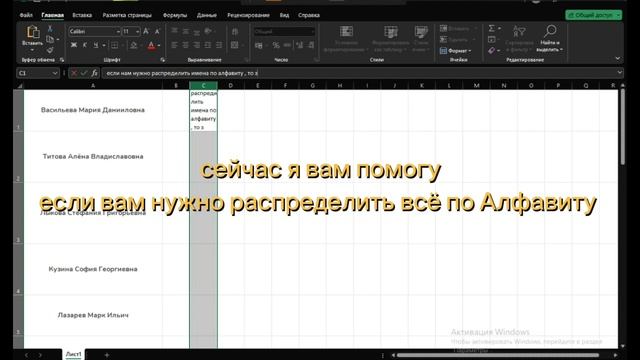Screen dimensions: 640x360
Task: Toggle the wrap text button
Action: click(235, 31)
